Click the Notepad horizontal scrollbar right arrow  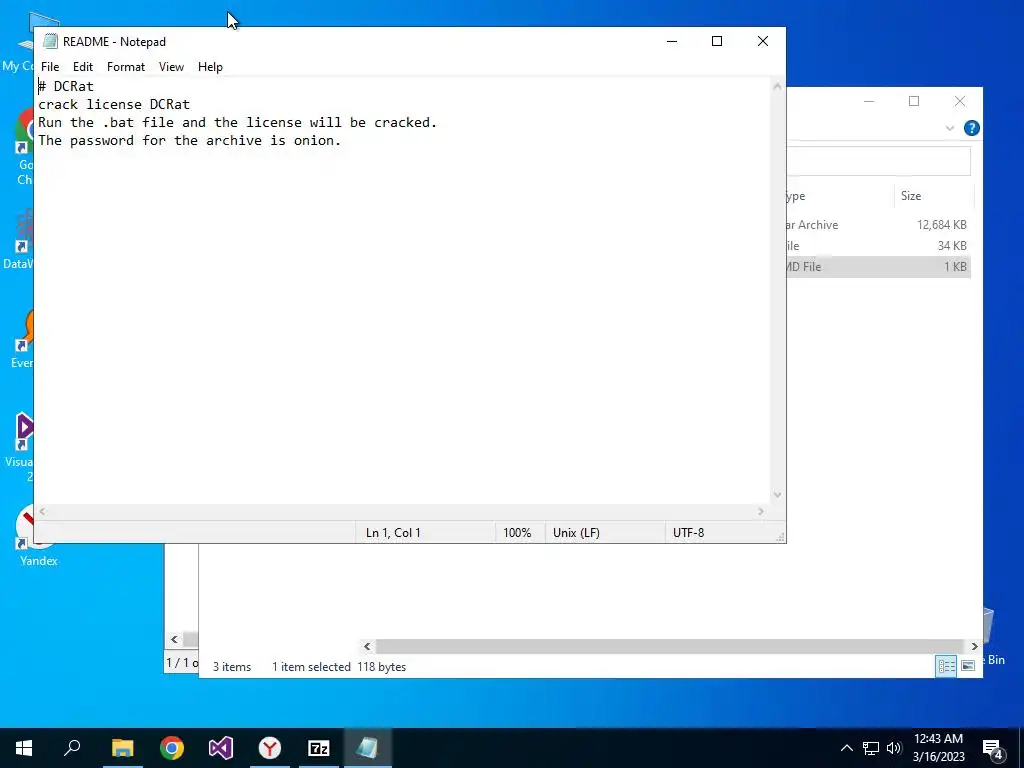pos(760,511)
